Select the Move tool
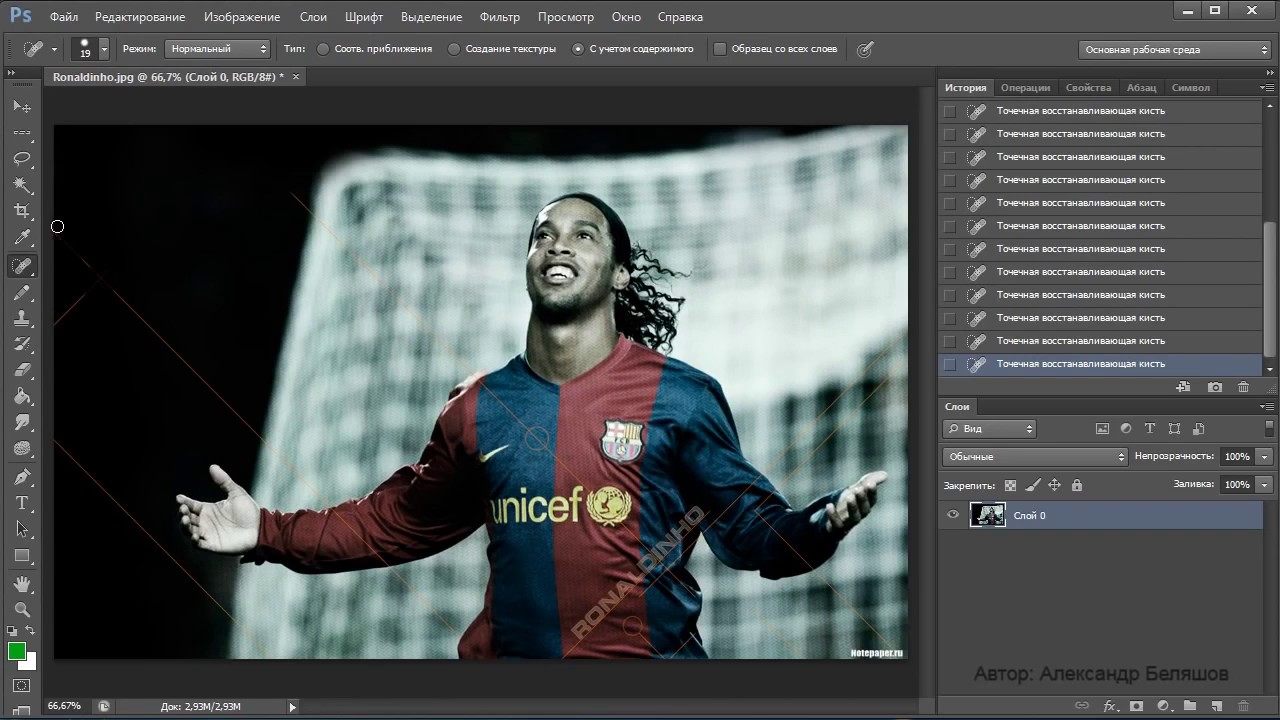The width and height of the screenshot is (1280, 720). click(22, 106)
